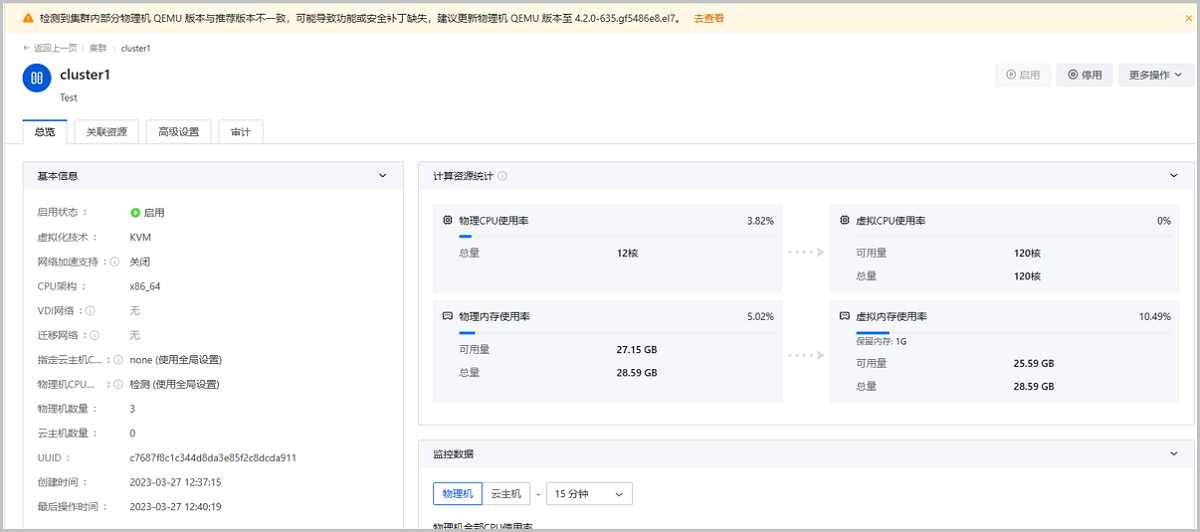This screenshot has width=1200, height=532.
Task: Open the 更多操作 dropdown menu
Action: [1155, 75]
